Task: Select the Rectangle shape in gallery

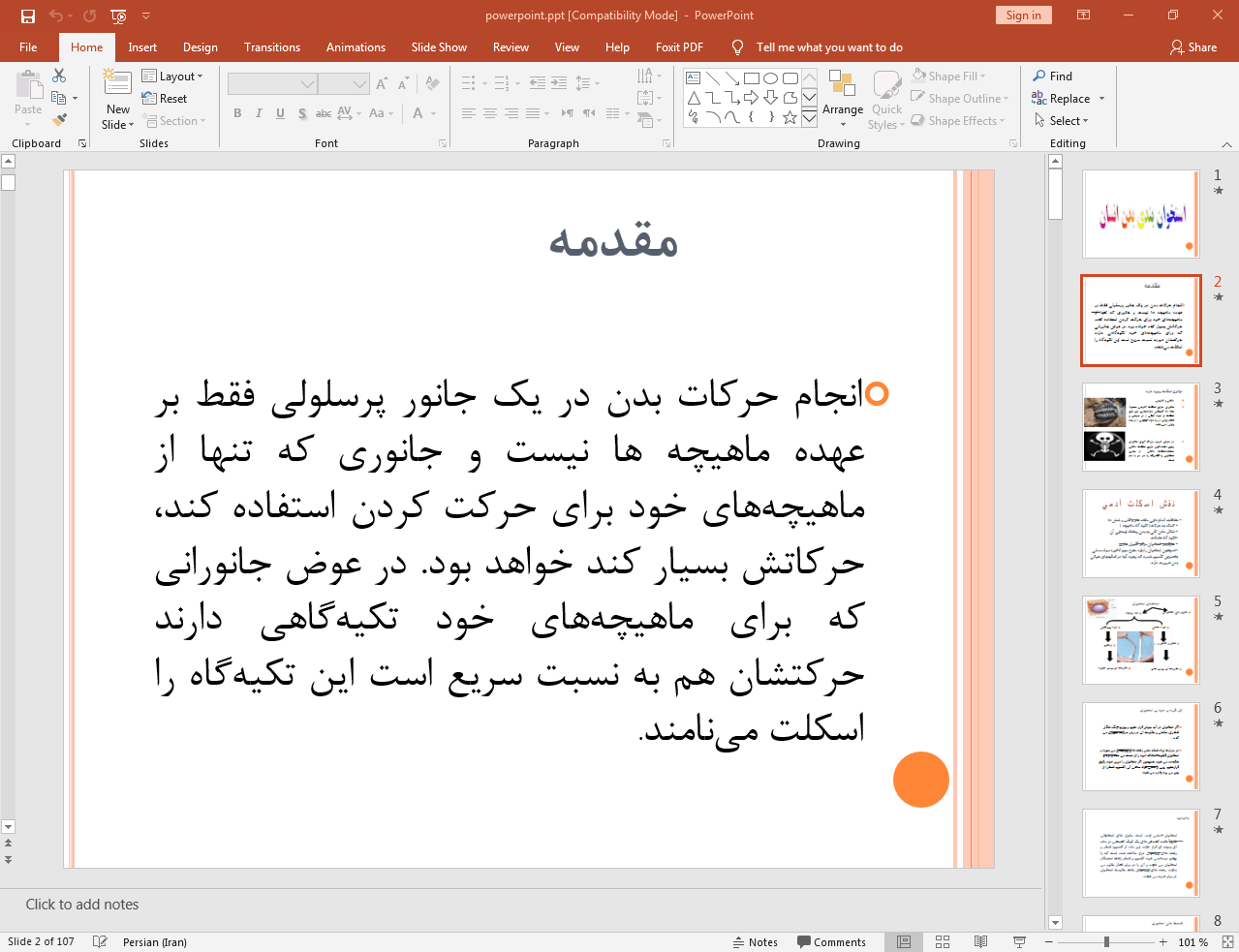Action: 751,78
